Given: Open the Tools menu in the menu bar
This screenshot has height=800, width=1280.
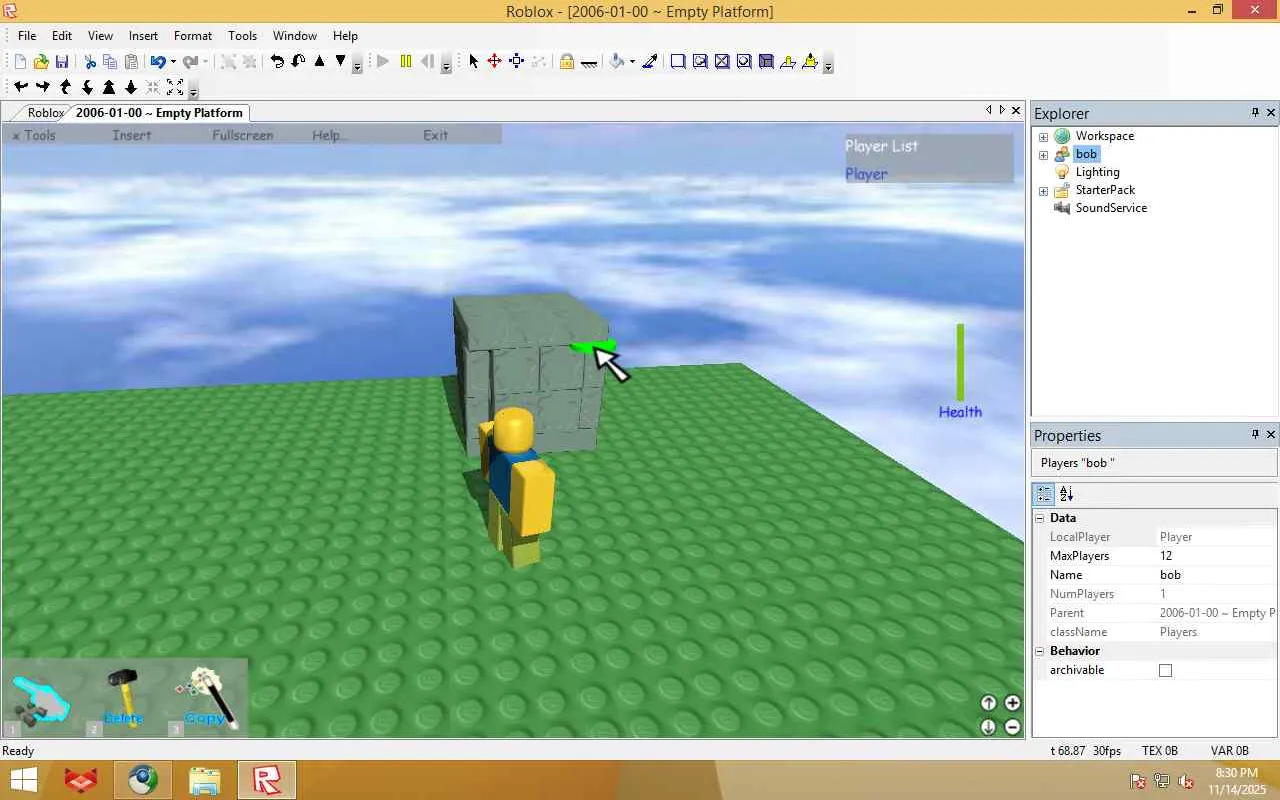Looking at the screenshot, I should 243,36.
